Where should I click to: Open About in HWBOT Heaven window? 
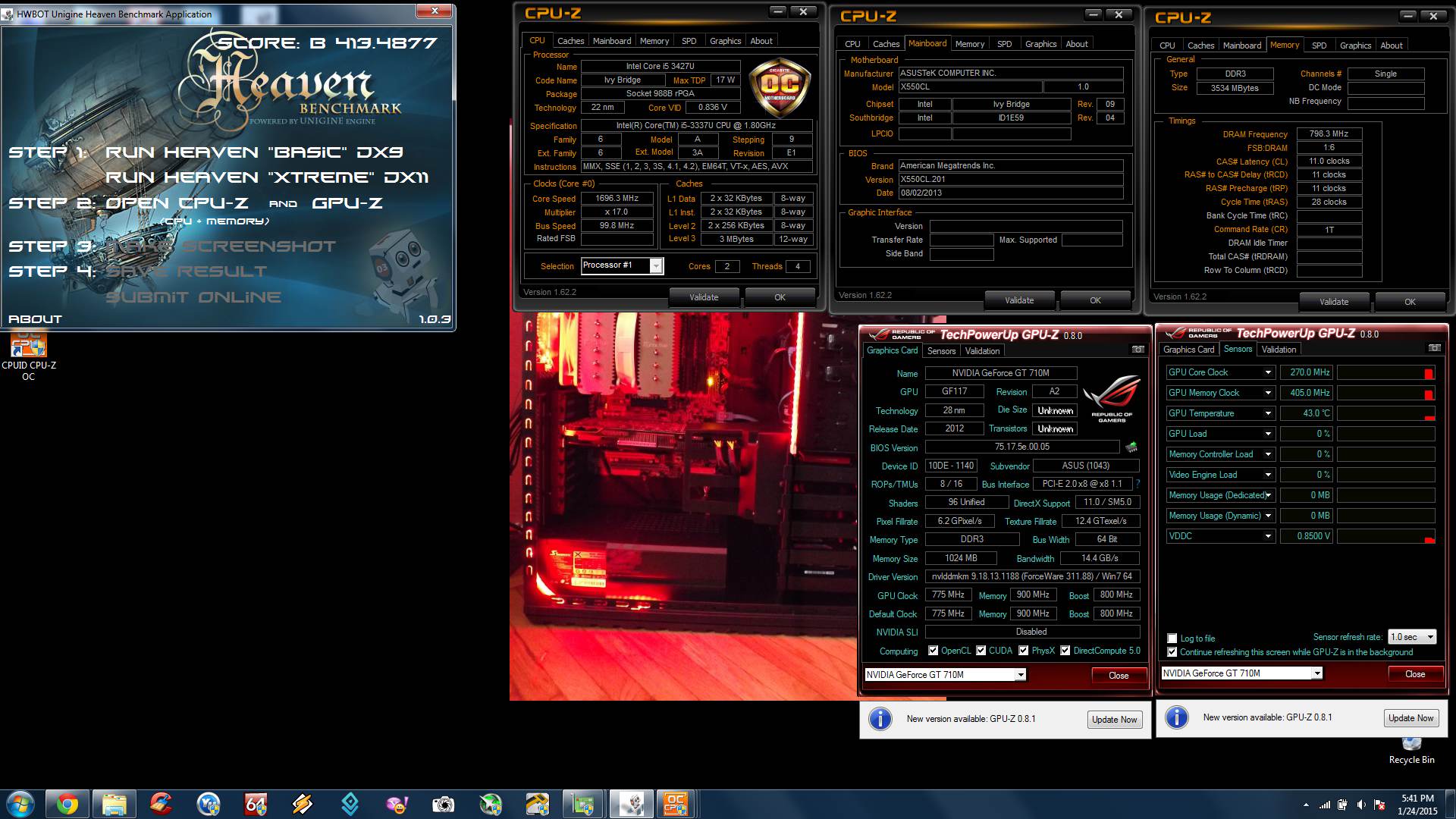(35, 319)
